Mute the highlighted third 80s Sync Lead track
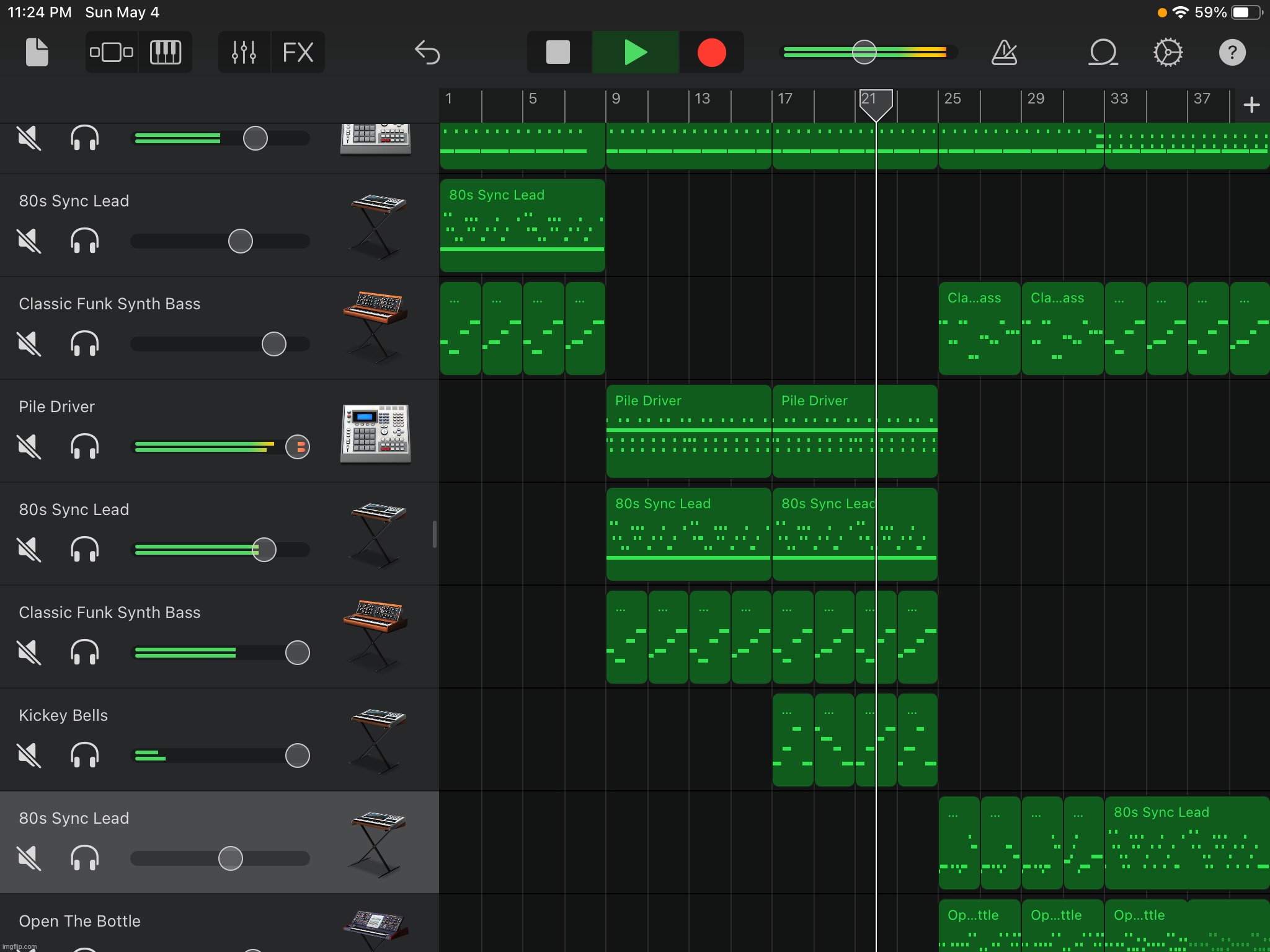 pyautogui.click(x=29, y=858)
